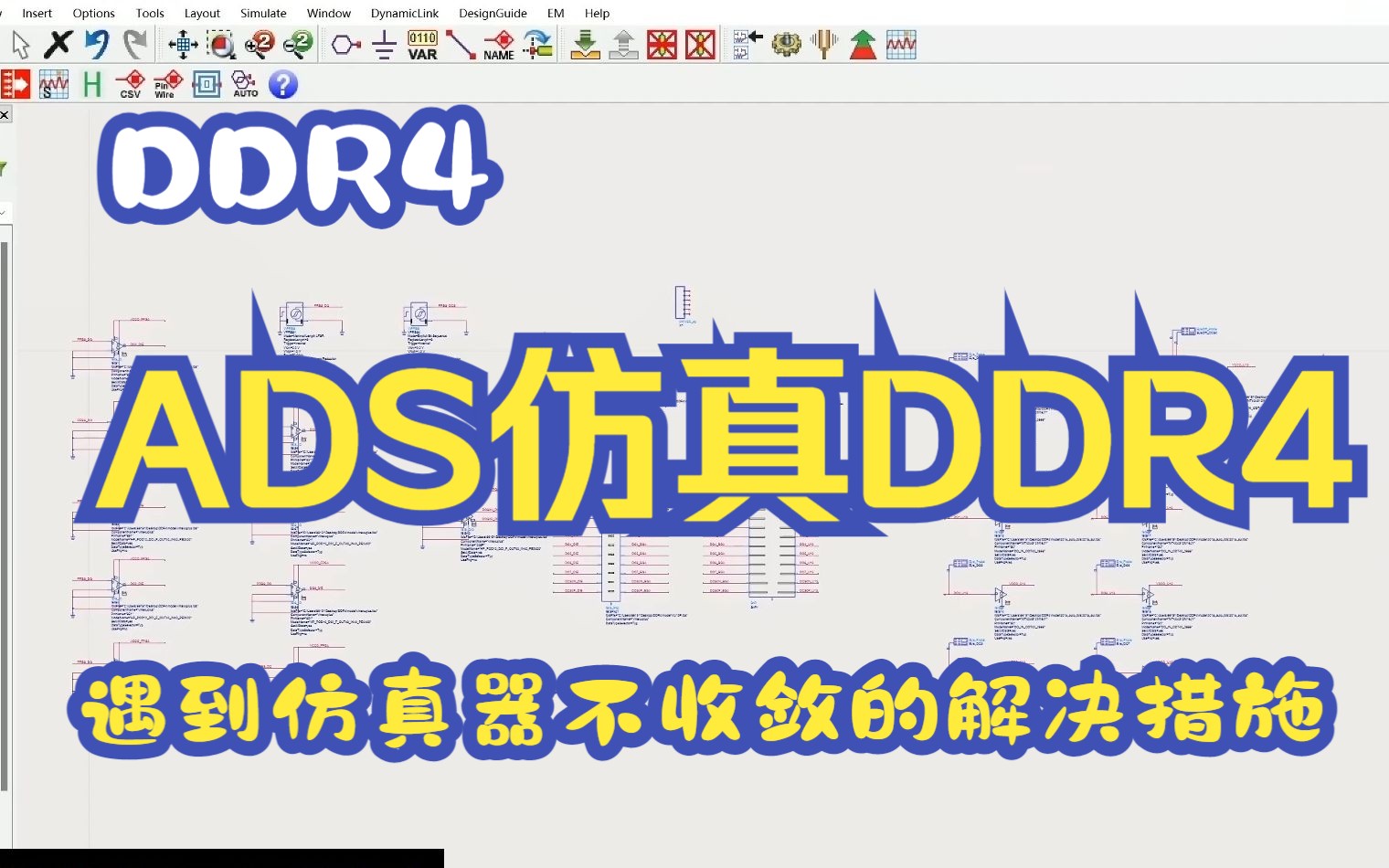Insert a wire/pin NAME label
Image resolution: width=1389 pixels, height=868 pixels.
pos(498,43)
